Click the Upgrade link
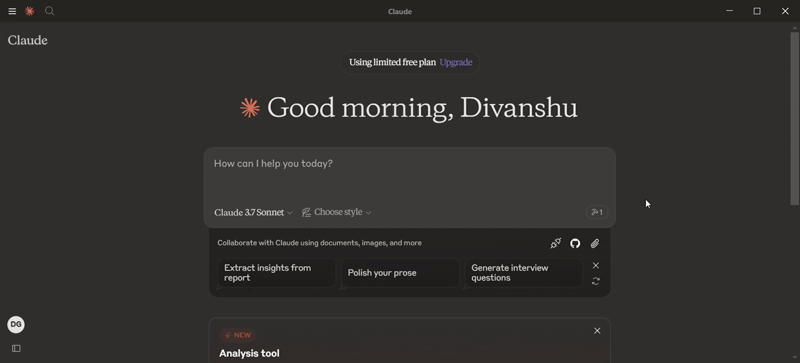The image size is (800, 363). point(456,62)
